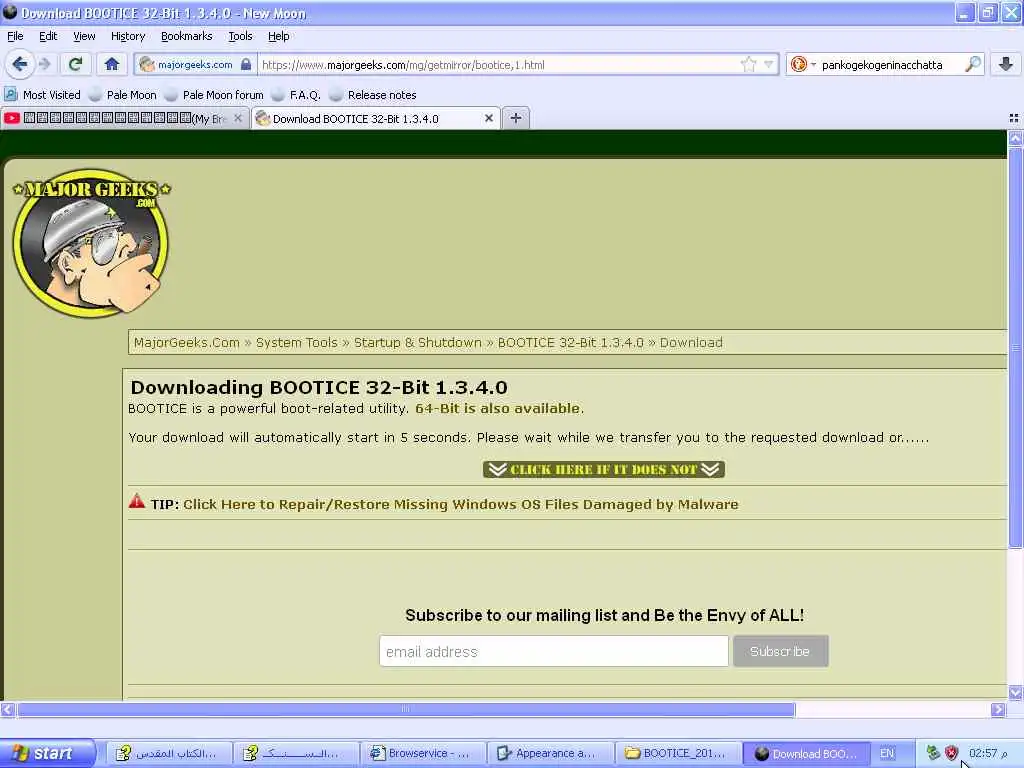Image resolution: width=1024 pixels, height=768 pixels.
Task: Switch to Appearance taskbar window
Action: click(550, 753)
